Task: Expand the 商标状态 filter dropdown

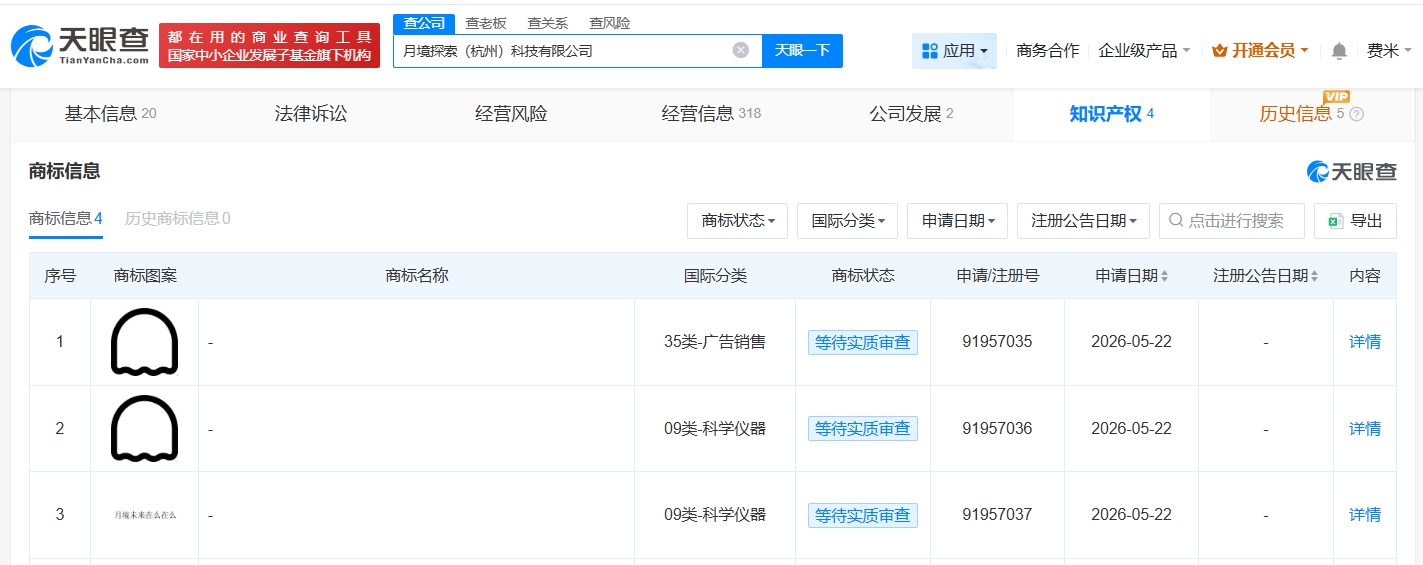Action: 737,221
